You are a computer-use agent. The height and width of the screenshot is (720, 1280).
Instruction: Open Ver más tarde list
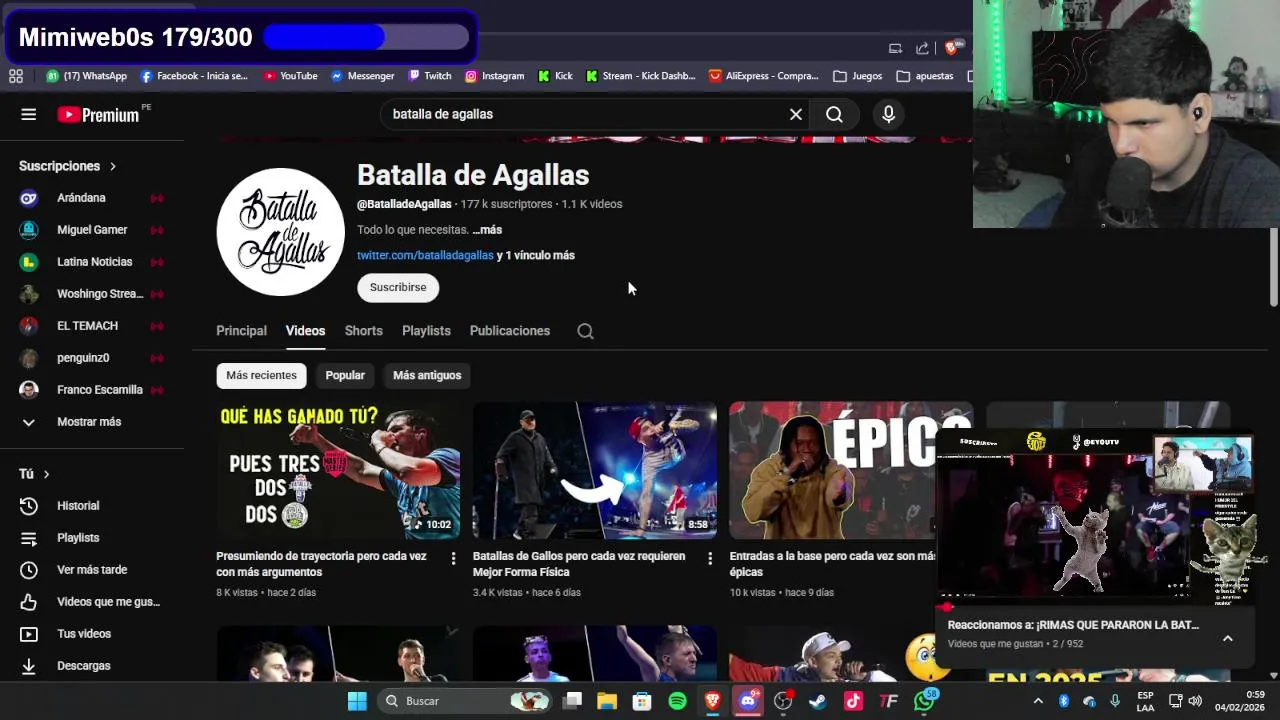pos(90,570)
